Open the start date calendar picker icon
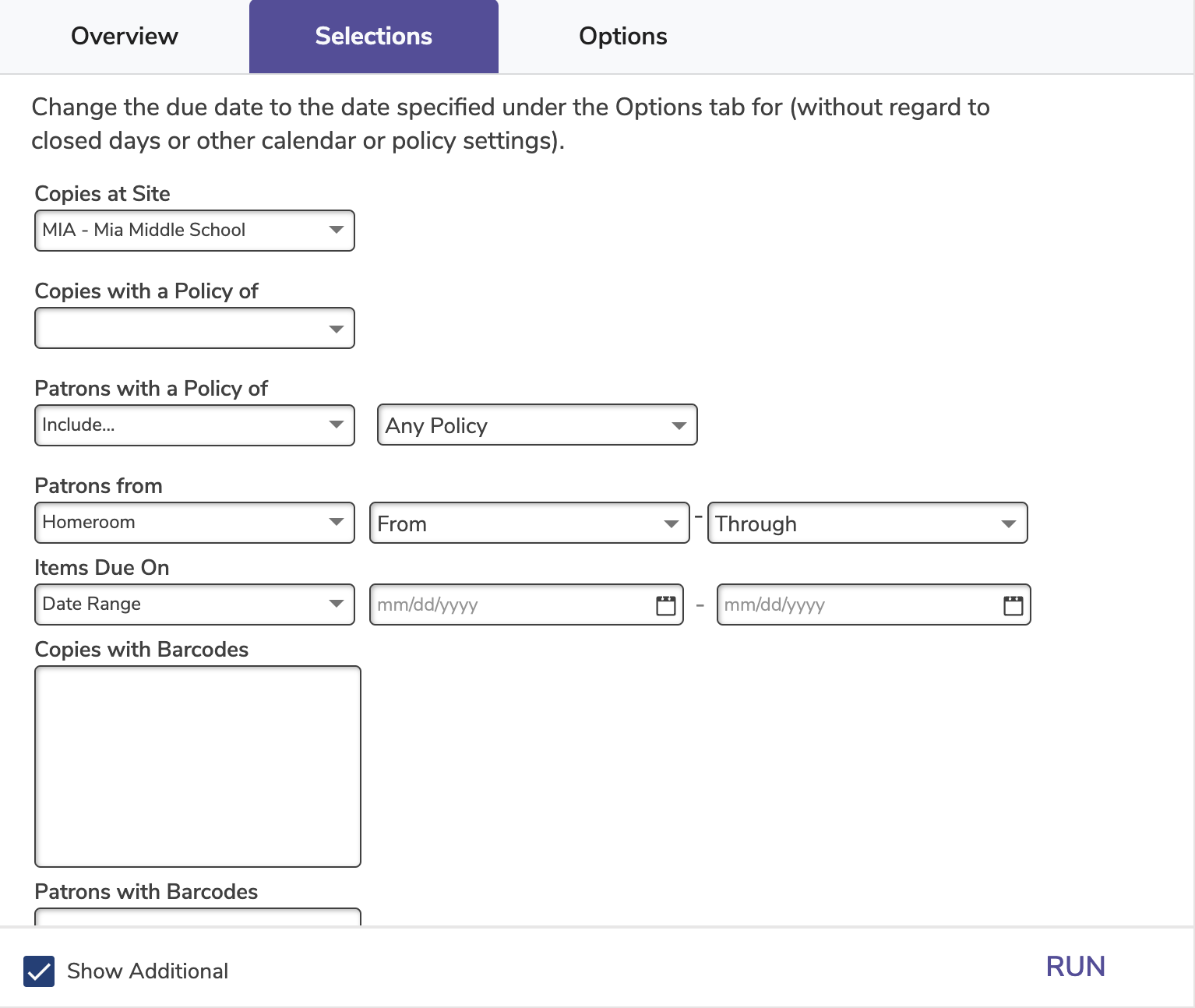1195x1008 pixels. click(665, 605)
